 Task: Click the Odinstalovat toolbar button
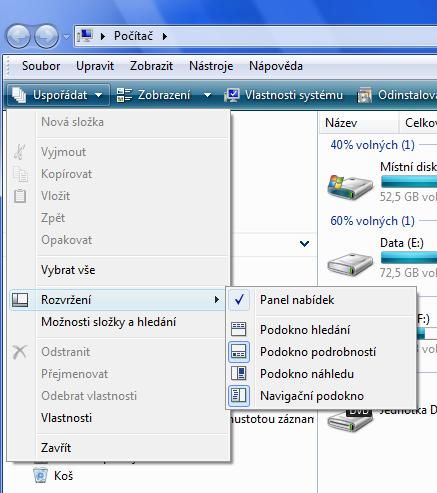click(397, 95)
